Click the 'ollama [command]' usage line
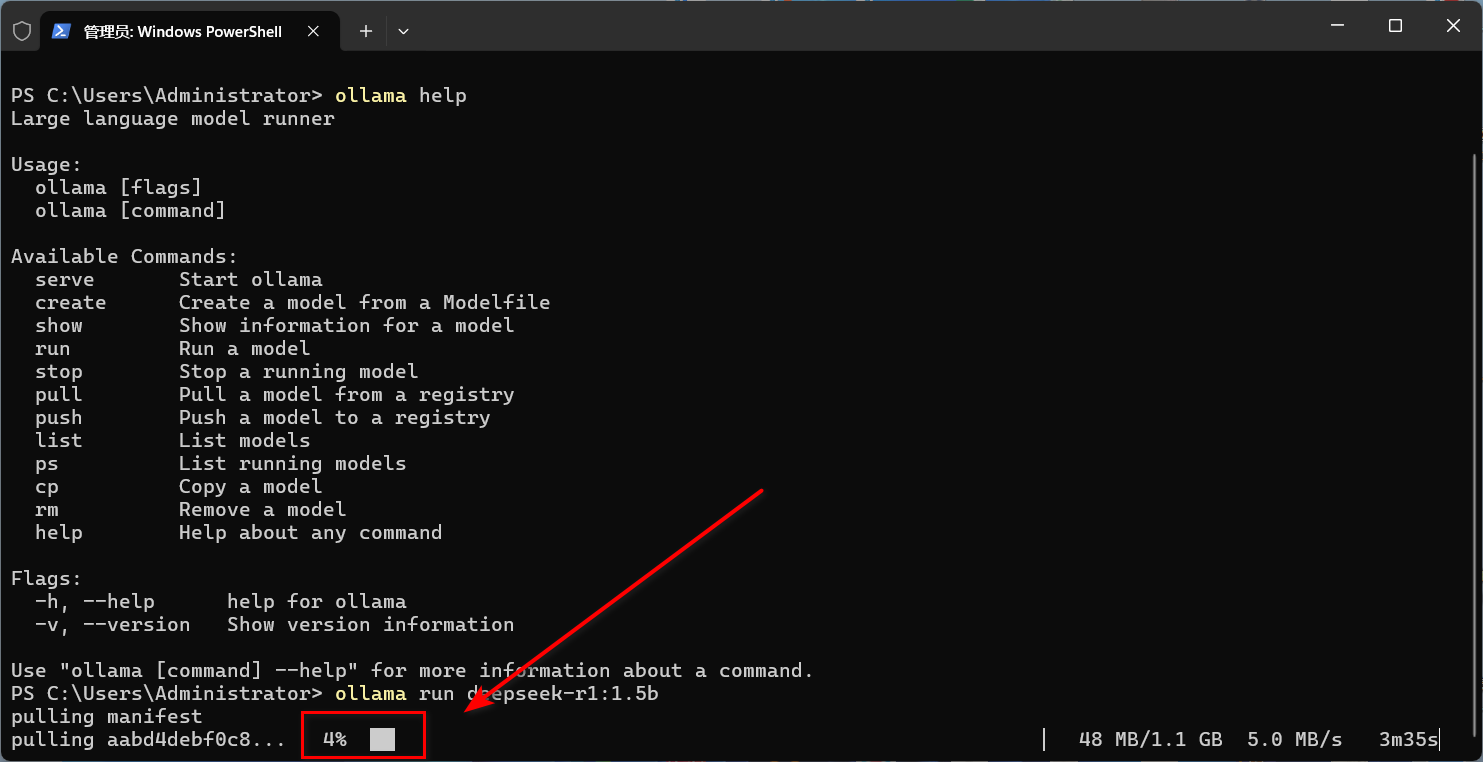Viewport: 1483px width, 762px height. point(131,211)
